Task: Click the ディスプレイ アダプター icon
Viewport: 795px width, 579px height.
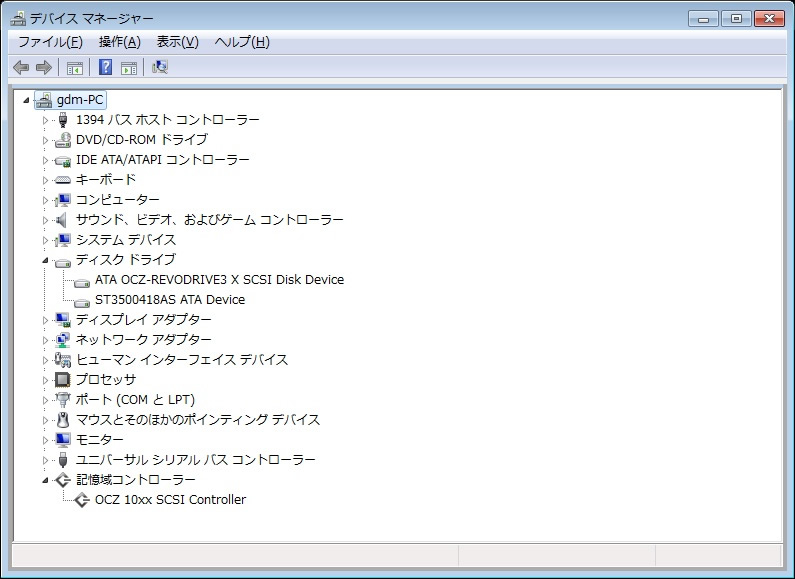Action: (63, 320)
